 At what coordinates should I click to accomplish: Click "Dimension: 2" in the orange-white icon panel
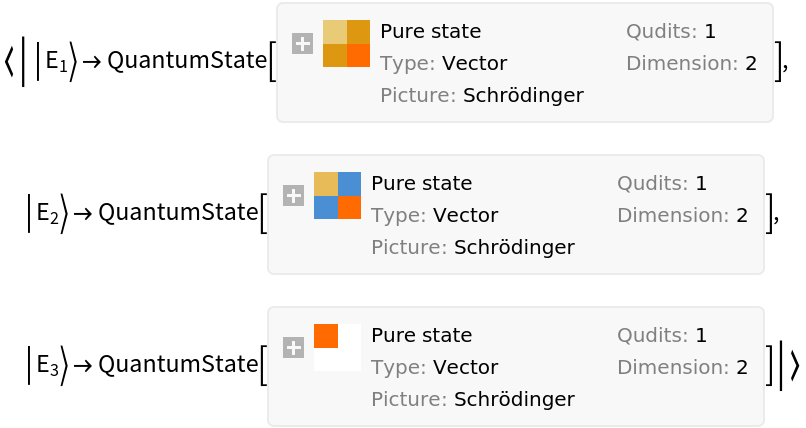point(682,367)
